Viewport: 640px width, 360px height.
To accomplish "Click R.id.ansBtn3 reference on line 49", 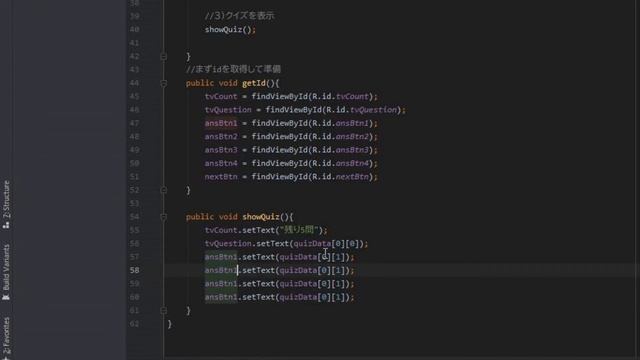I will tap(340, 150).
